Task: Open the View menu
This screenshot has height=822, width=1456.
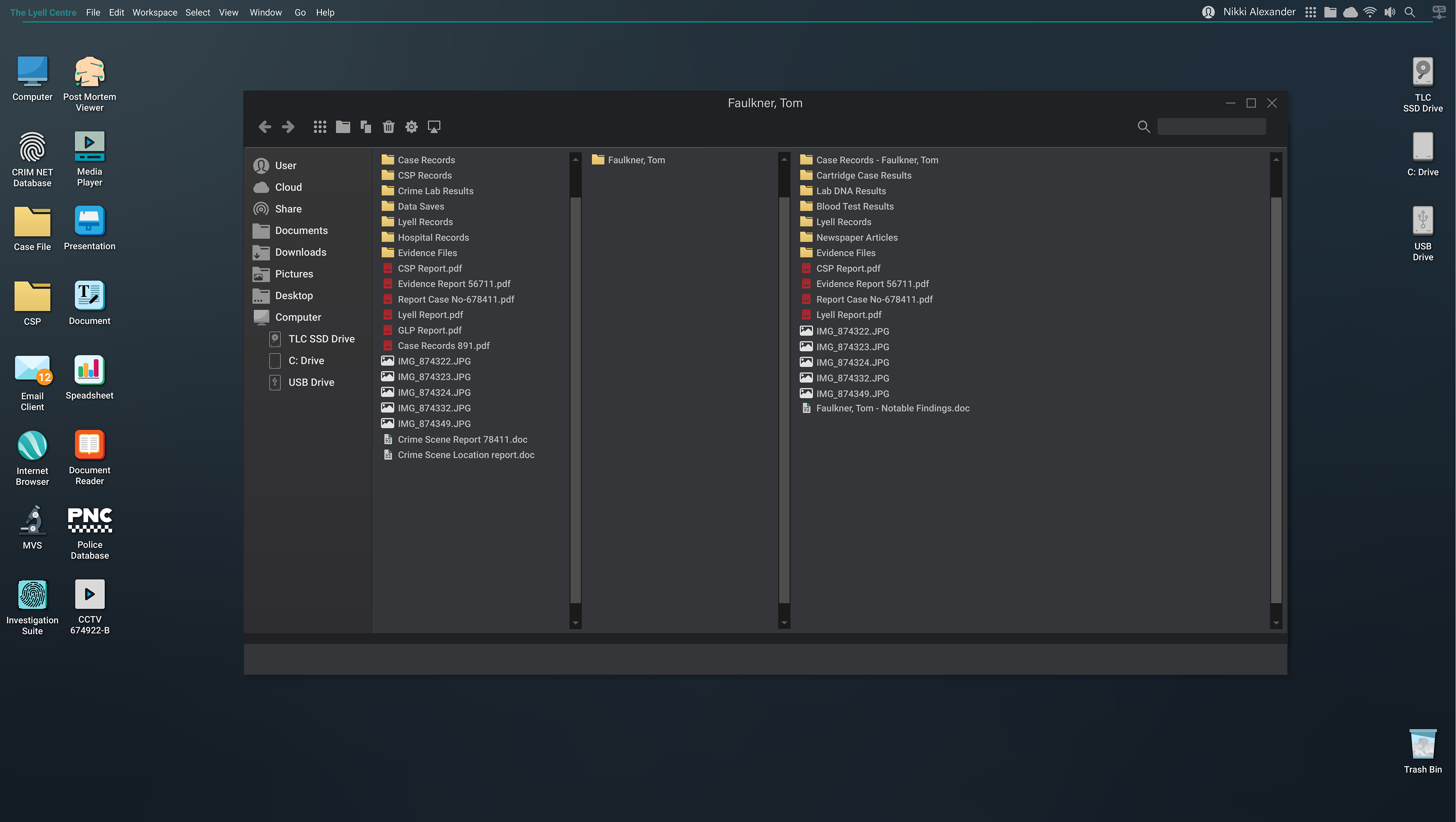Action: pos(228,13)
